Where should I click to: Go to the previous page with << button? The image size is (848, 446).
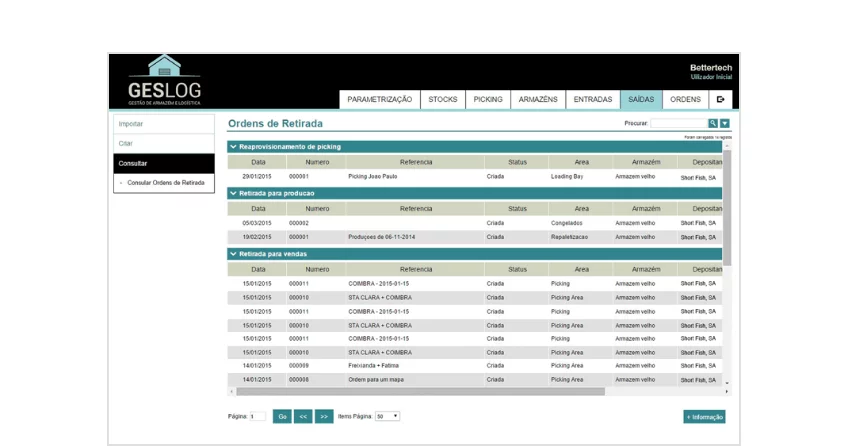[x=303, y=416]
